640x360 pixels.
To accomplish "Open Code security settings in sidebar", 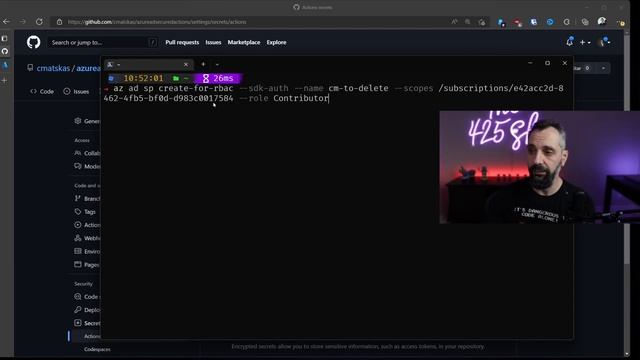I will (x=87, y=297).
